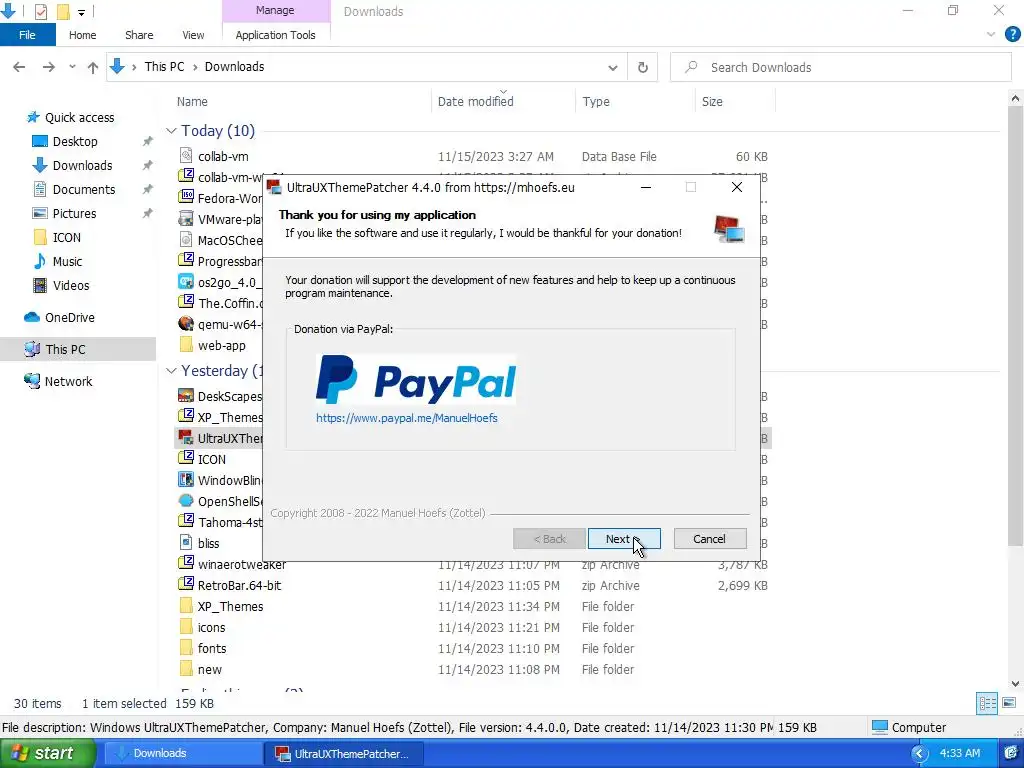The height and width of the screenshot is (768, 1024).
Task: Open the Quick Access Toolbar customize dropdown
Action: click(x=81, y=12)
